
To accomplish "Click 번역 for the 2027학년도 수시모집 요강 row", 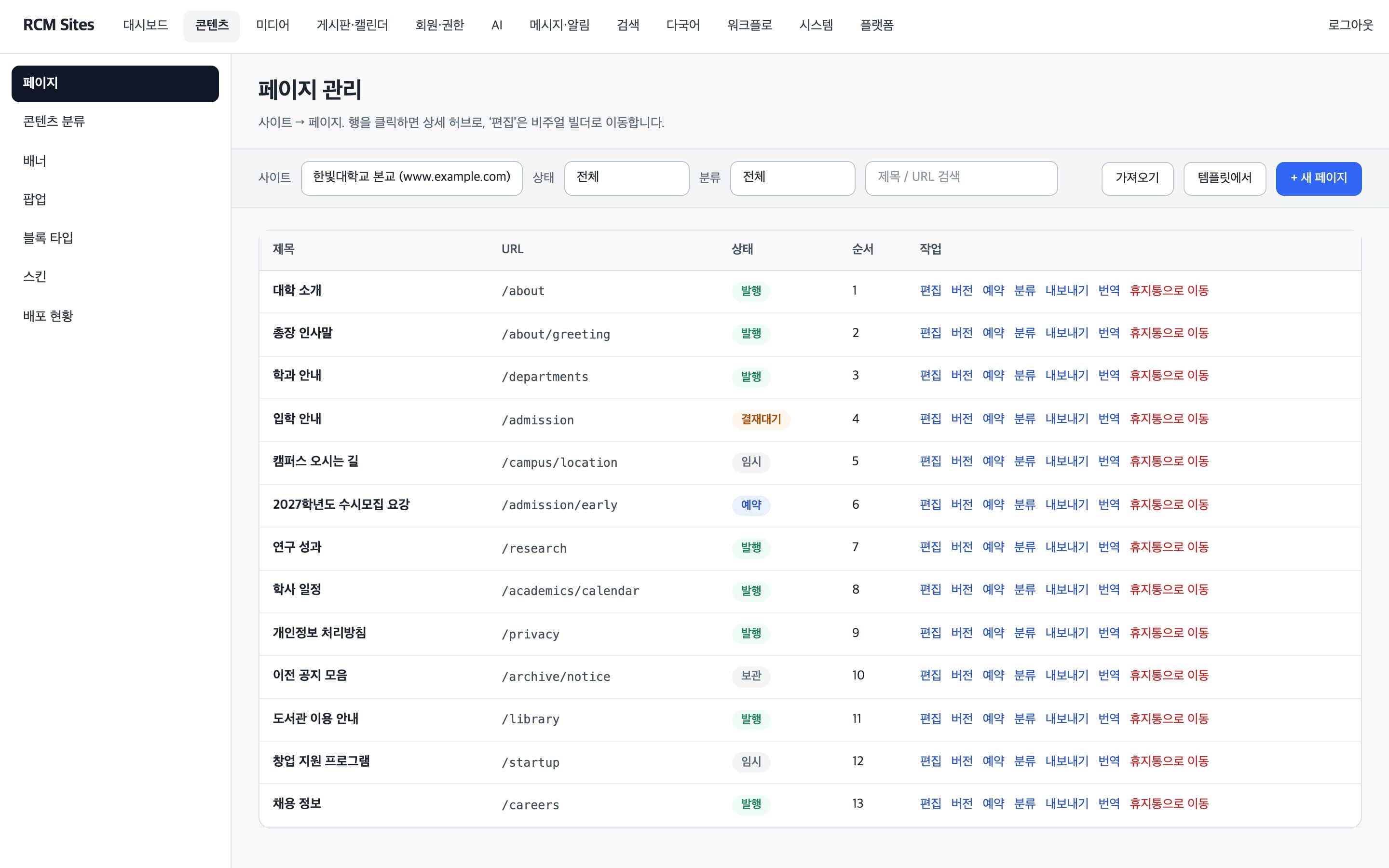I will [1108, 504].
